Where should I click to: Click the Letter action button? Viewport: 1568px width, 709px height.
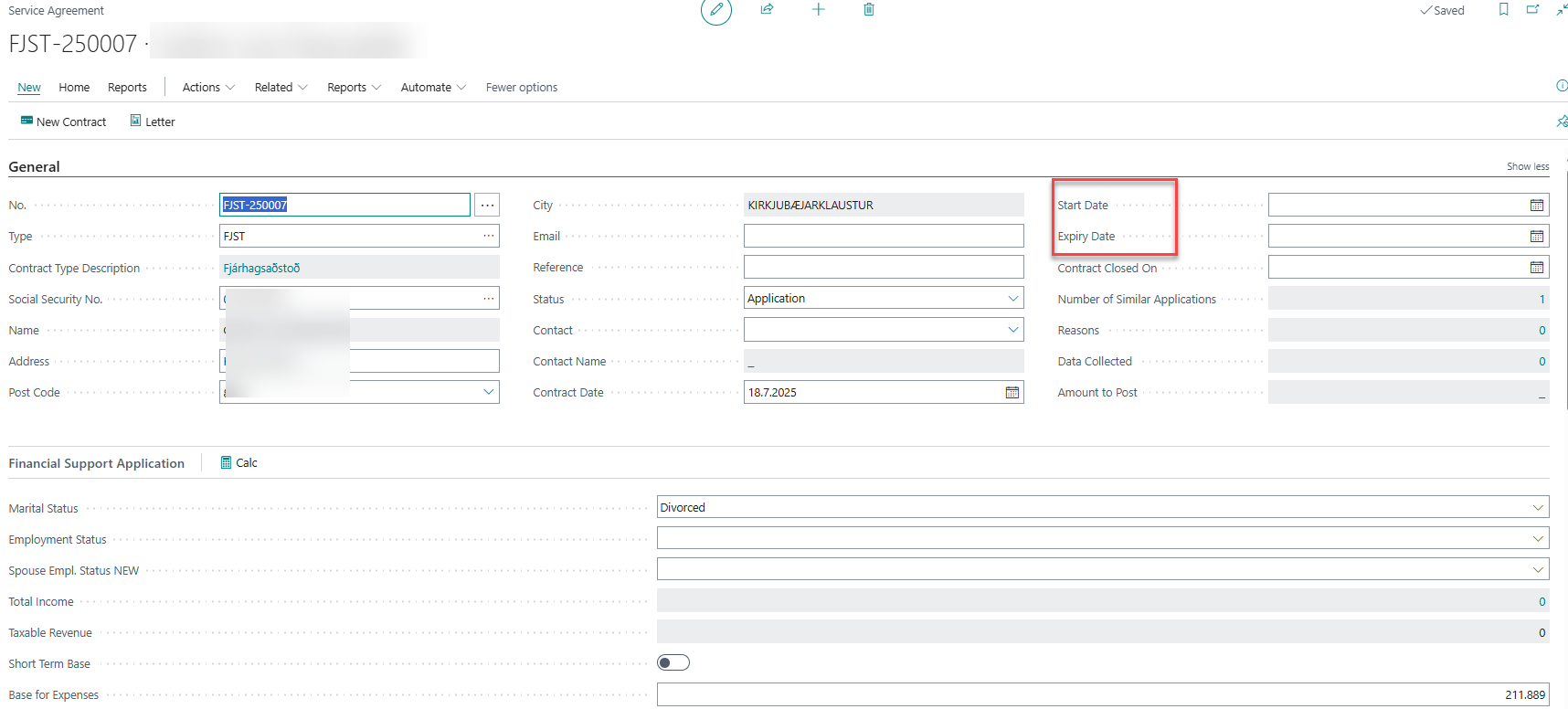click(x=153, y=122)
